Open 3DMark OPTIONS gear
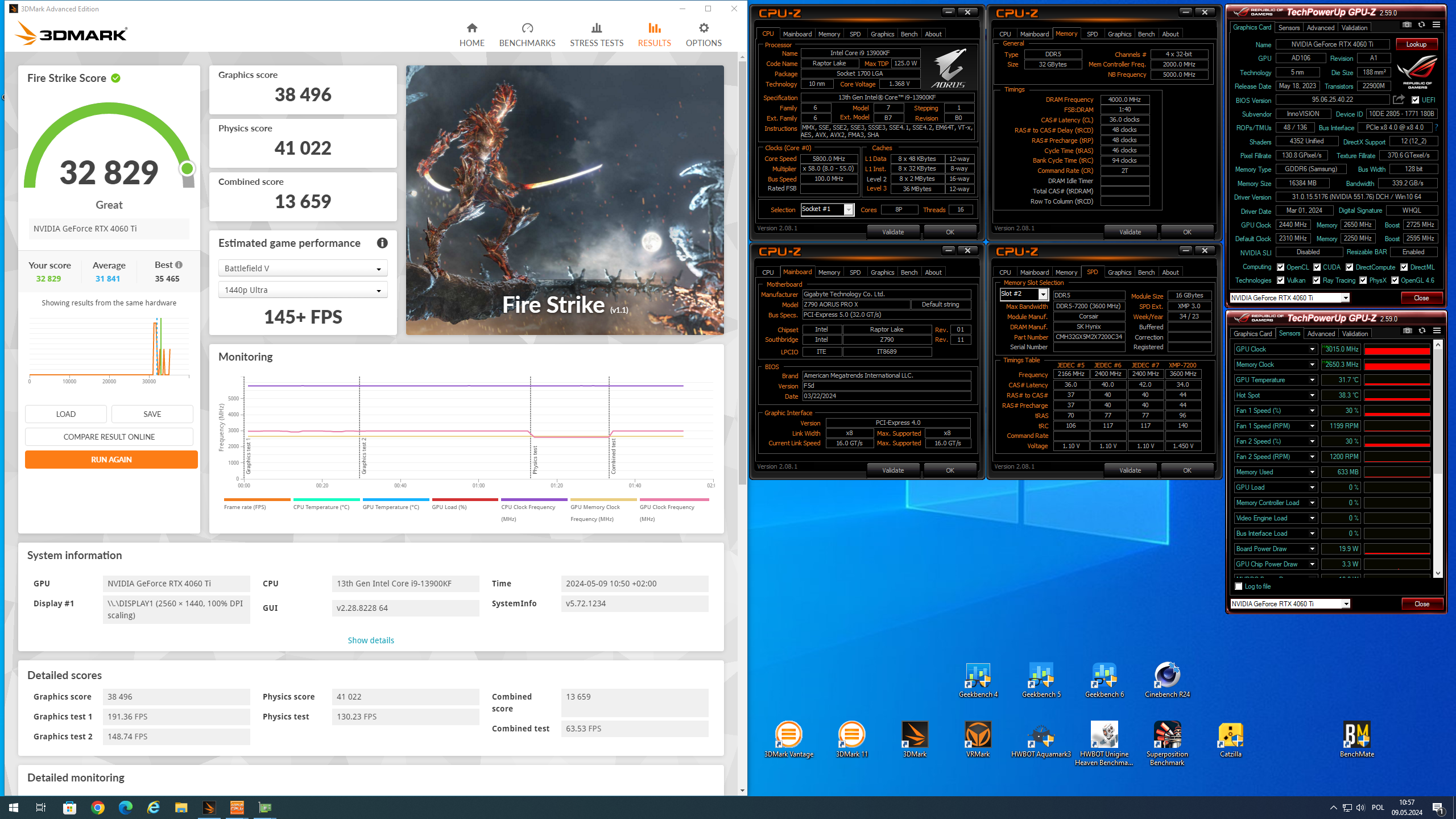The width and height of the screenshot is (1456, 819). tap(704, 35)
